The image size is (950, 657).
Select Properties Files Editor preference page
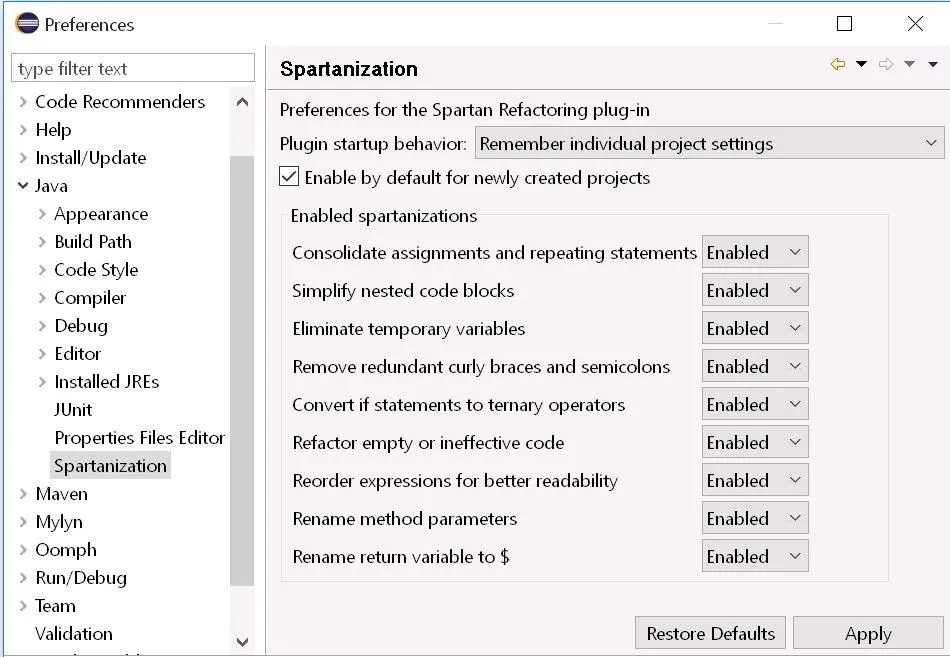139,437
